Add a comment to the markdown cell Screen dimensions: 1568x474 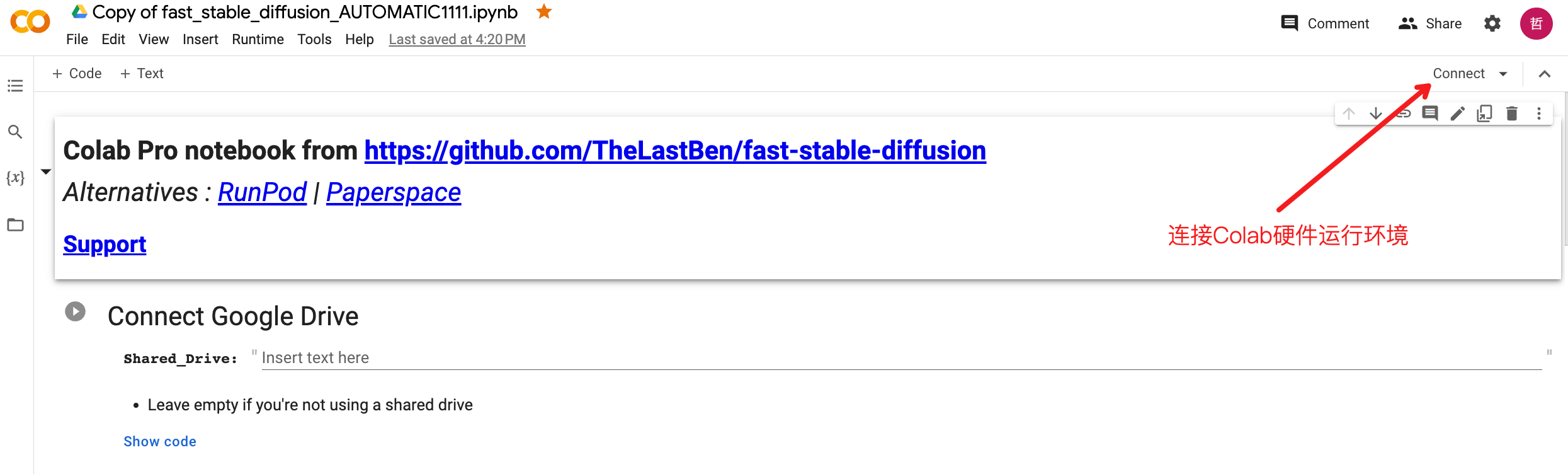click(1430, 113)
